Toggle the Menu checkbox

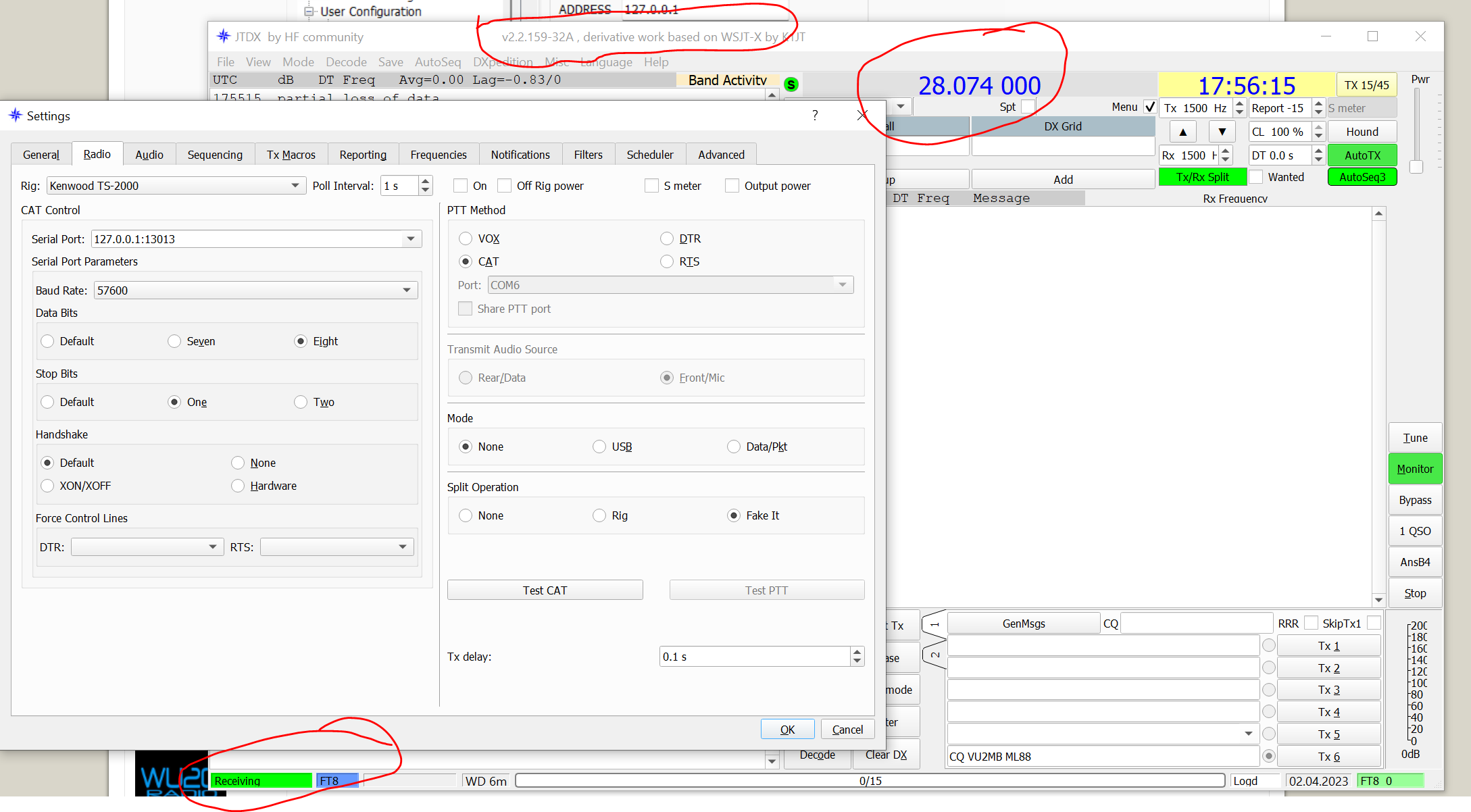tap(1150, 107)
